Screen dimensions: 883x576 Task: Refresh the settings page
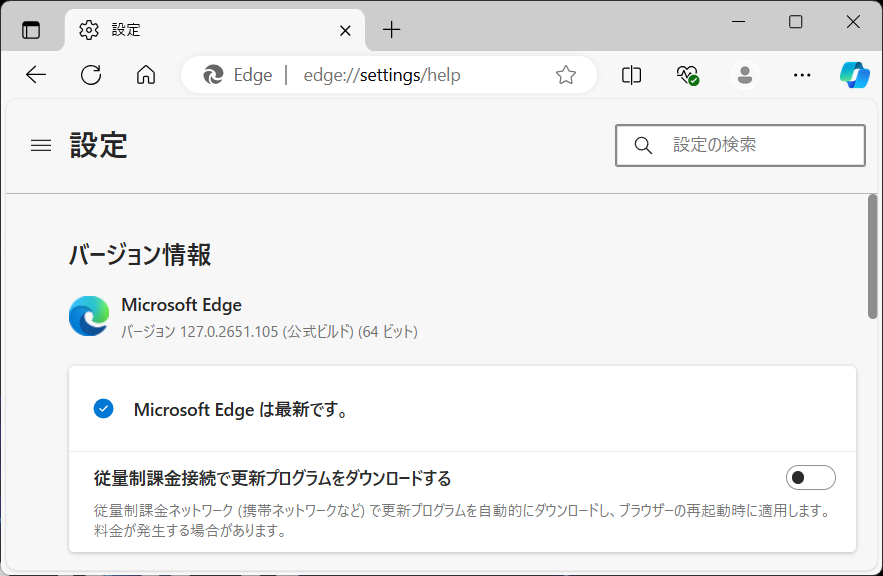click(90, 74)
